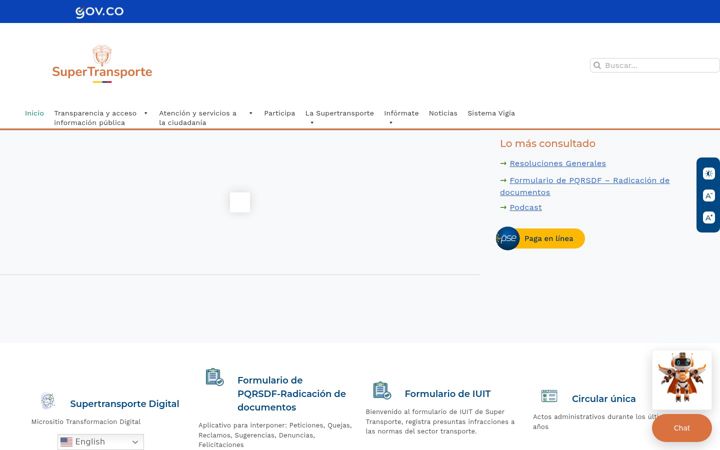Click Micrositio Transformacion Digital text
Image resolution: width=720 pixels, height=450 pixels.
point(86,422)
